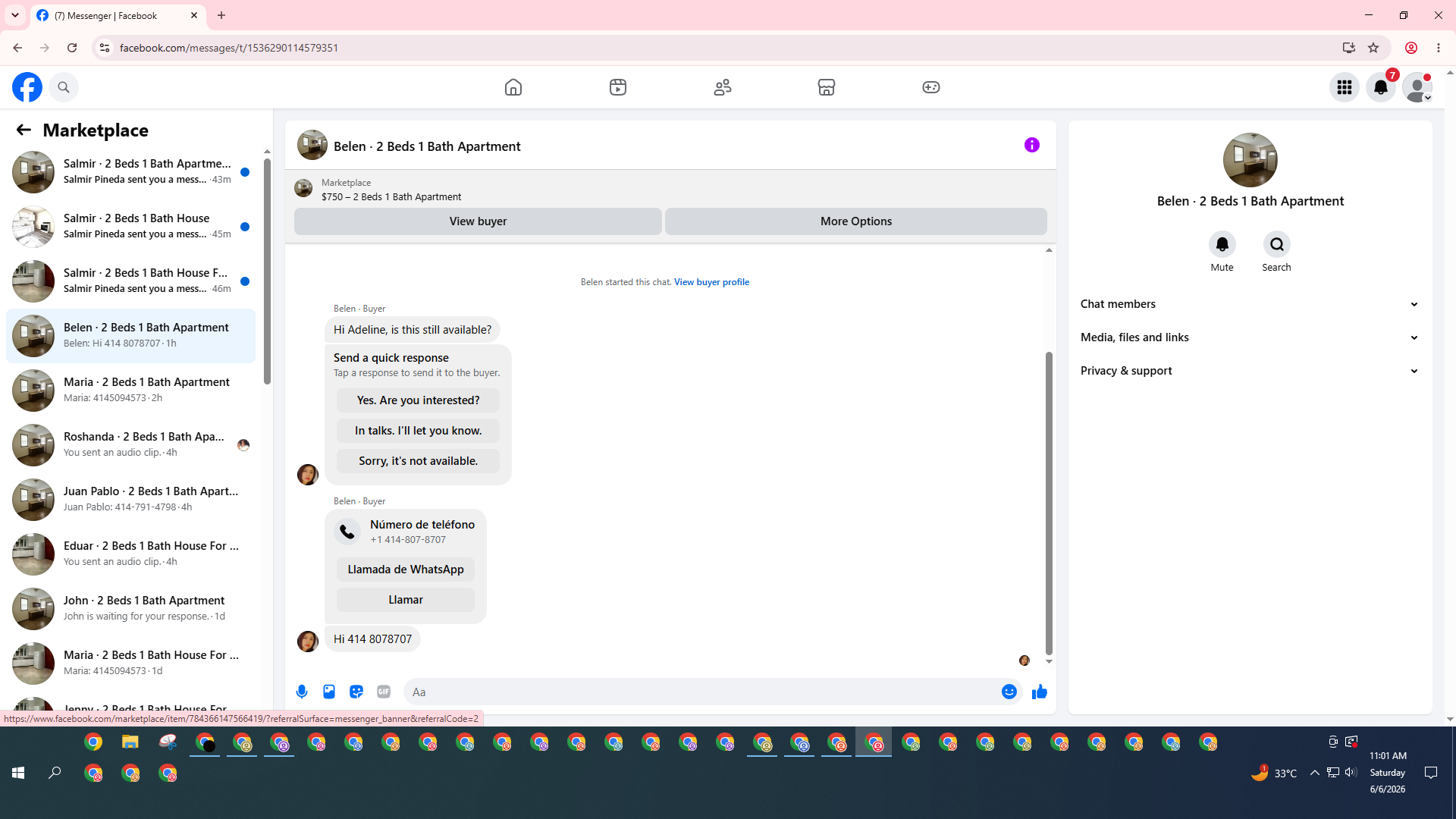Go back from Marketplace chats list
The image size is (1456, 819).
24,130
